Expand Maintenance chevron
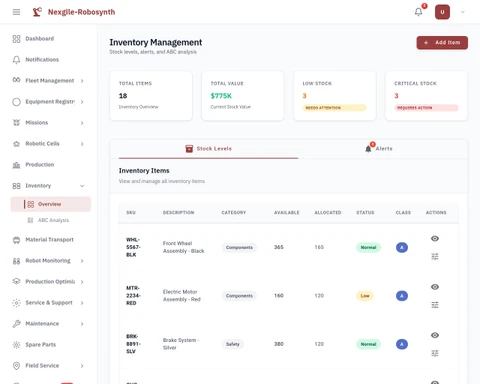 tap(82, 324)
